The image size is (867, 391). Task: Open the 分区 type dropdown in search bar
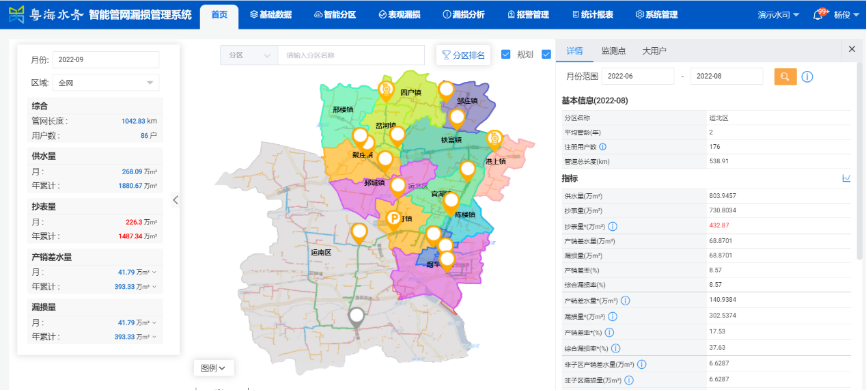point(249,55)
